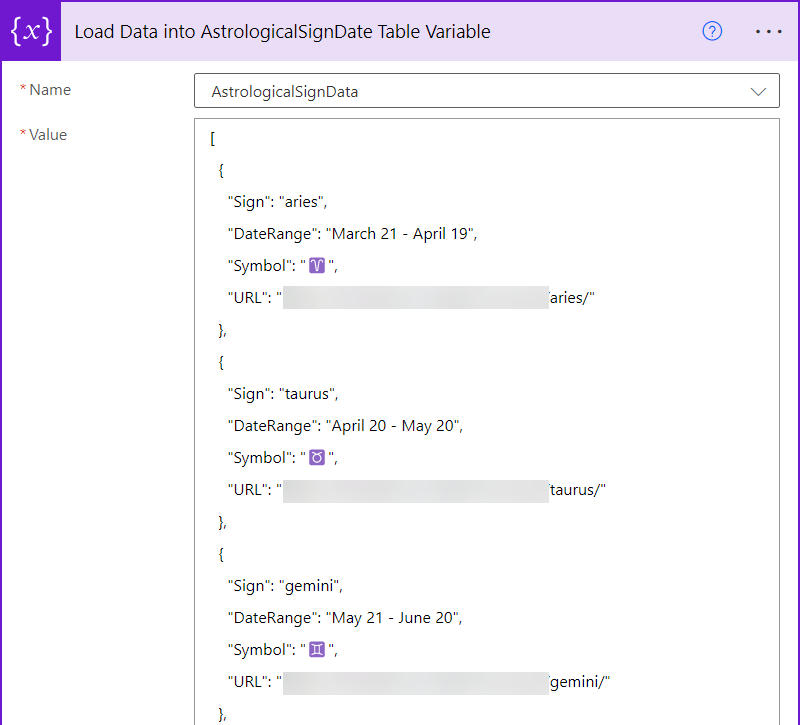Click the URL line ending in gemini/
Viewport: 800px width, 725px height.
[418, 682]
